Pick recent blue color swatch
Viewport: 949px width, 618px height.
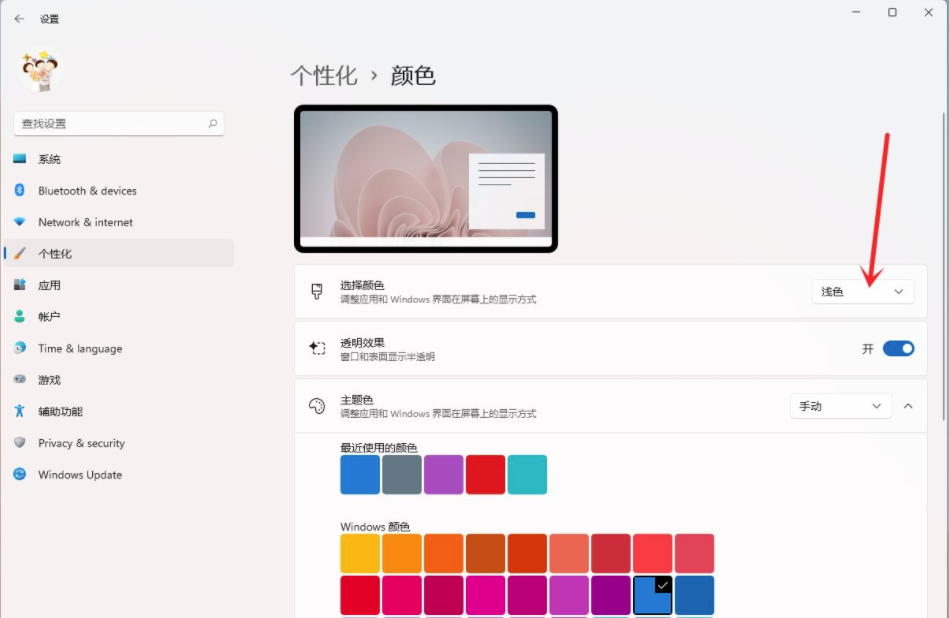[360, 475]
